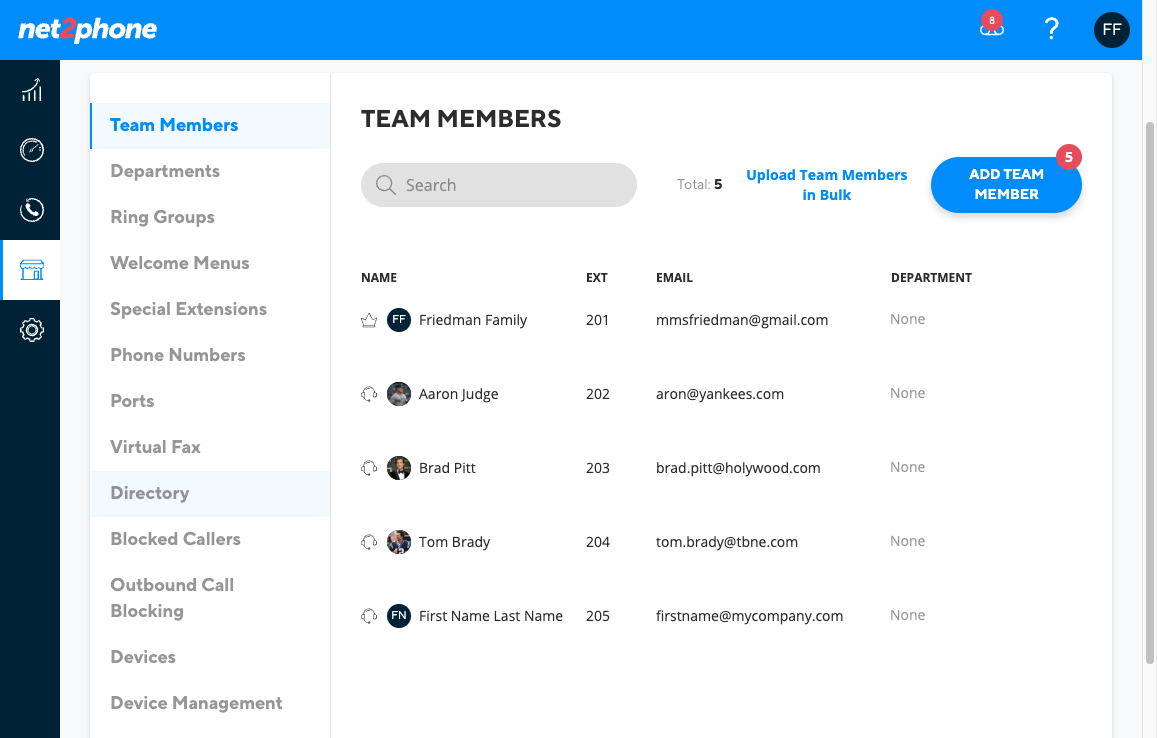1157x738 pixels.
Task: Open Device Management
Action: (210, 703)
